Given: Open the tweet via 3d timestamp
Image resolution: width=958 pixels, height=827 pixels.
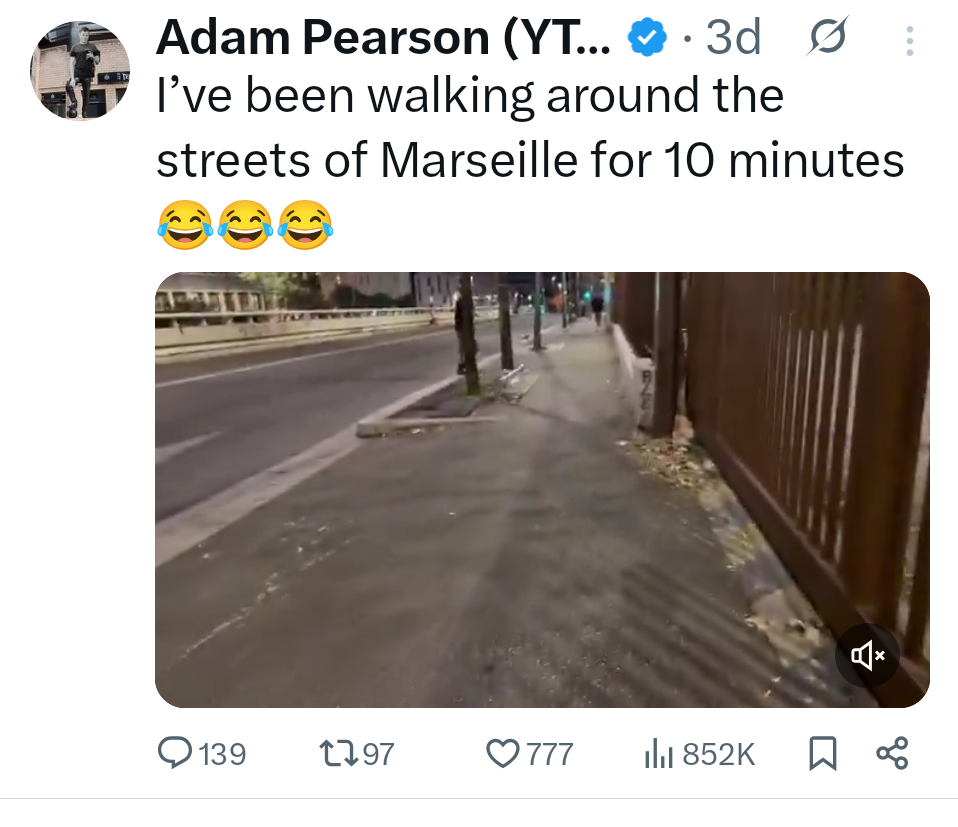Looking at the screenshot, I should click(734, 38).
